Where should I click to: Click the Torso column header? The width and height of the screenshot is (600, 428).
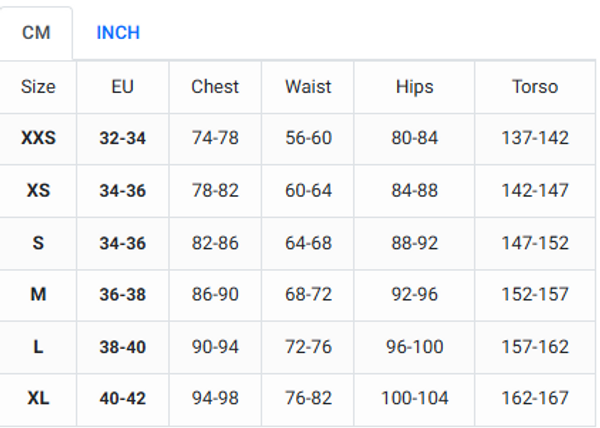(x=535, y=86)
